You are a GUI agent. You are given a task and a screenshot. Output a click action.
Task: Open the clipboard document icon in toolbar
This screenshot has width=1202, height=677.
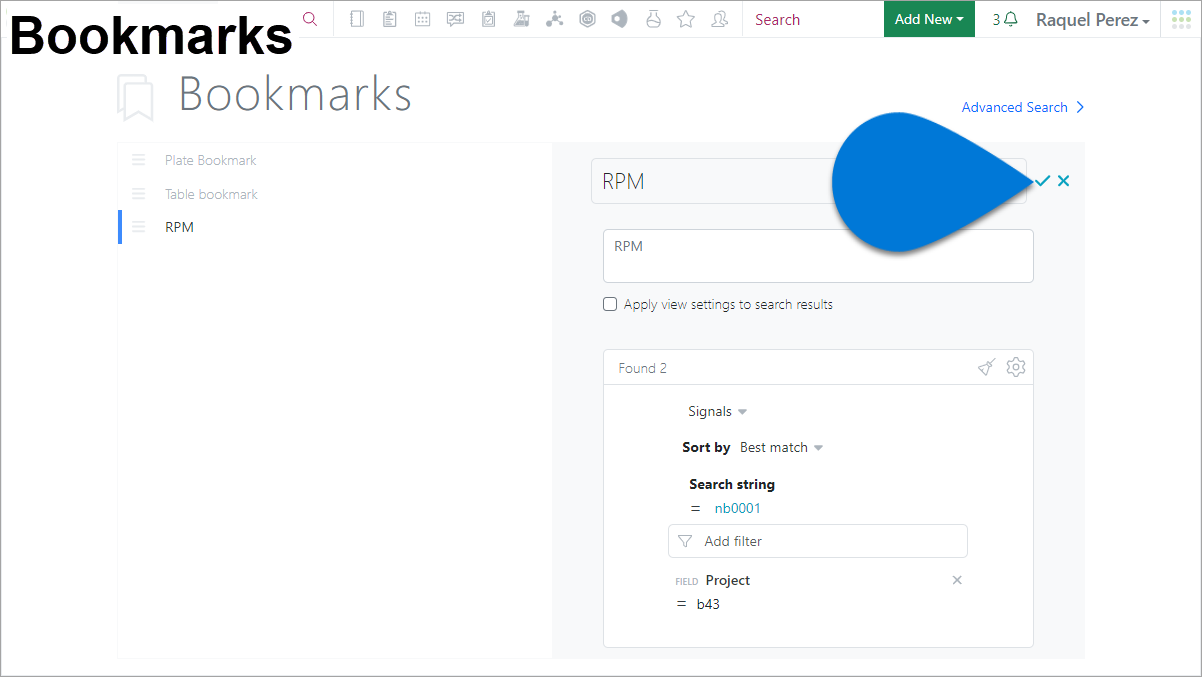[x=390, y=19]
